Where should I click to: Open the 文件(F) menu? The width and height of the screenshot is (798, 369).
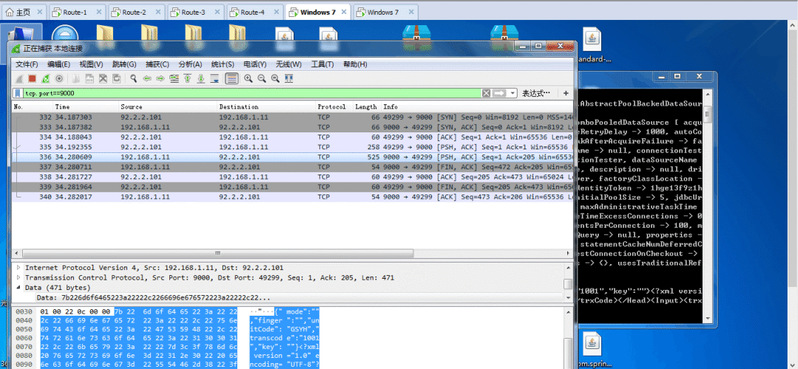(27, 65)
